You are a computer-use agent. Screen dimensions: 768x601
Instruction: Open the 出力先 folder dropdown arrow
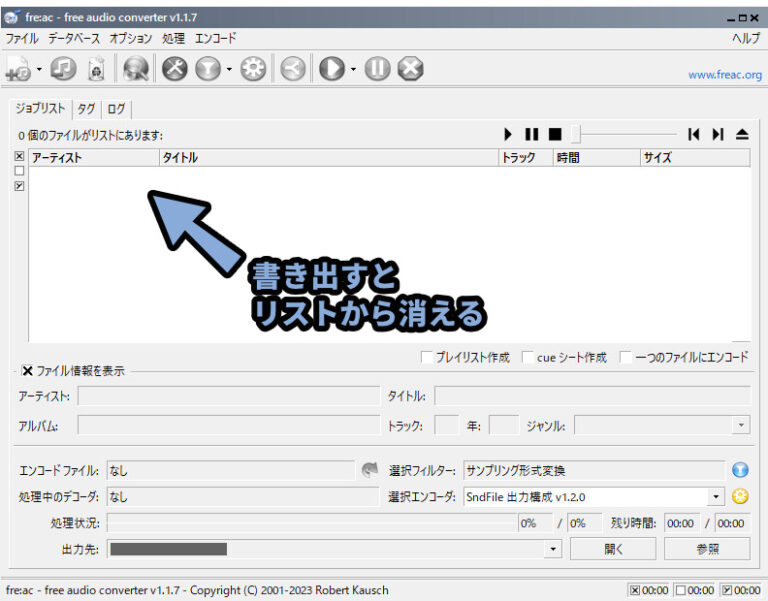pos(553,549)
